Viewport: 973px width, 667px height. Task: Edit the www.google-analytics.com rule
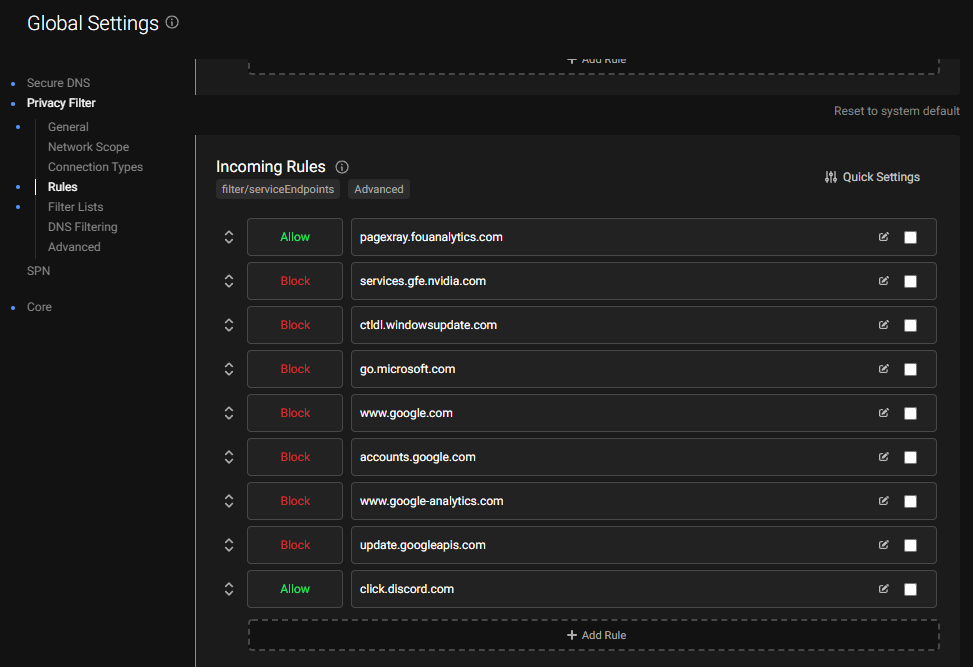click(883, 501)
